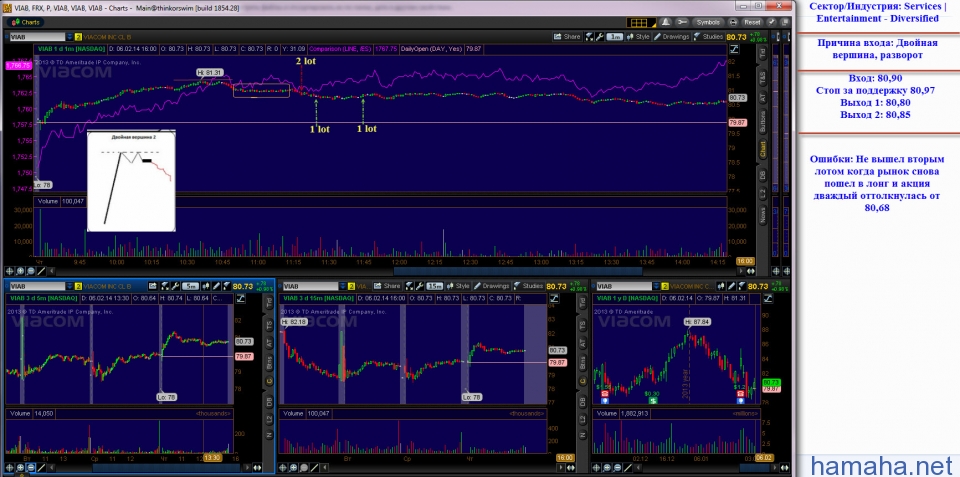This screenshot has width=960, height=477.
Task: Open the Drawings menu on the 15m chart
Action: pos(491,286)
